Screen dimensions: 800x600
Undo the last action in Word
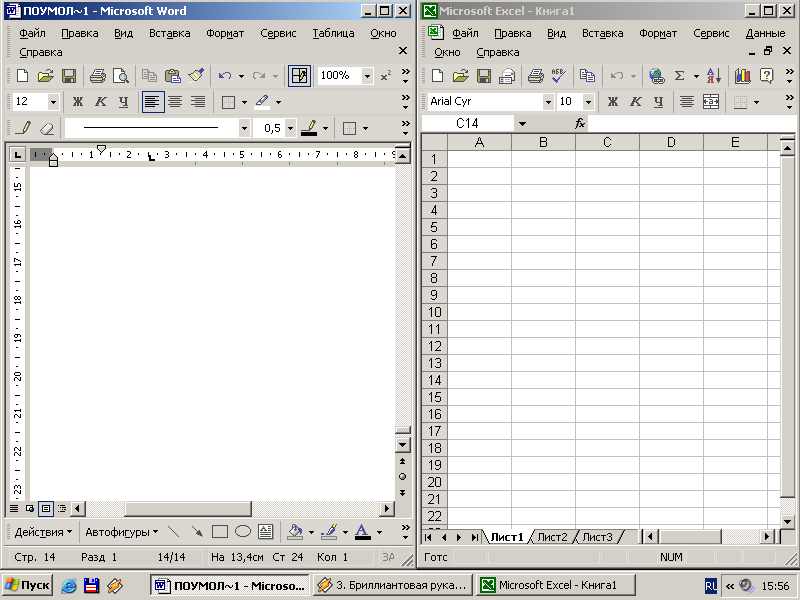click(x=225, y=76)
